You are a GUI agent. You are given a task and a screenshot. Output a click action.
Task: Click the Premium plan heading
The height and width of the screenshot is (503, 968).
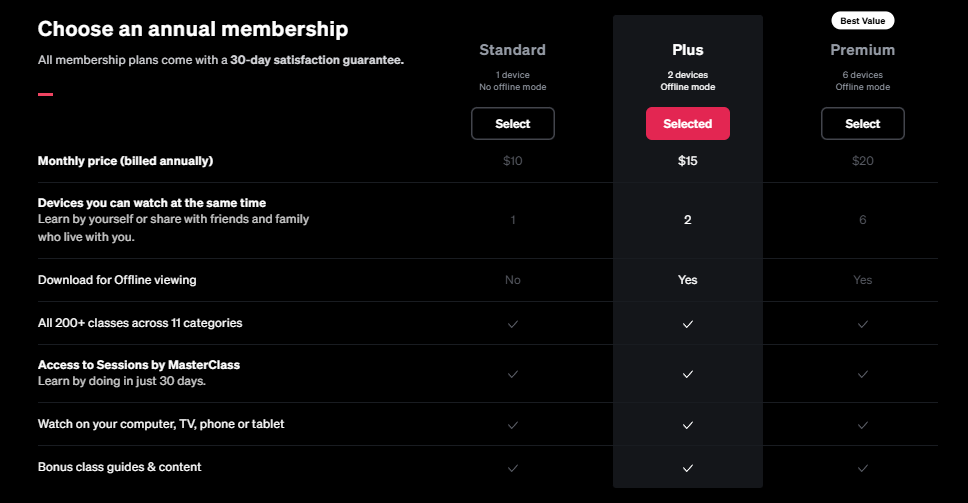(862, 50)
